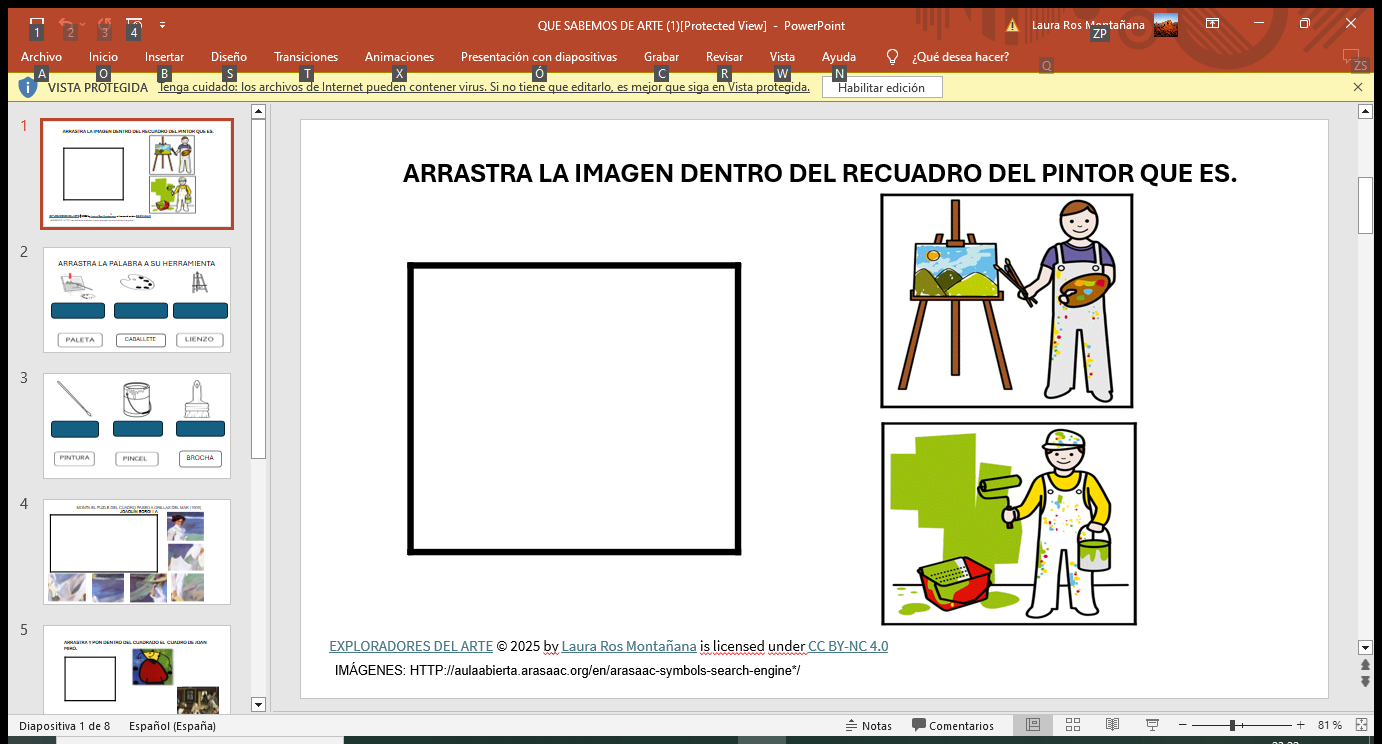Open the Laura Ros Montañana link on slide

(x=629, y=646)
